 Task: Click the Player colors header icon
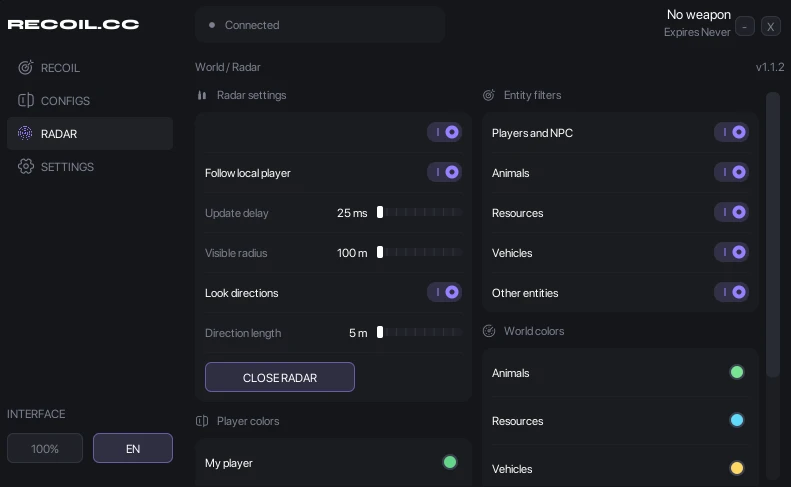[x=202, y=421]
